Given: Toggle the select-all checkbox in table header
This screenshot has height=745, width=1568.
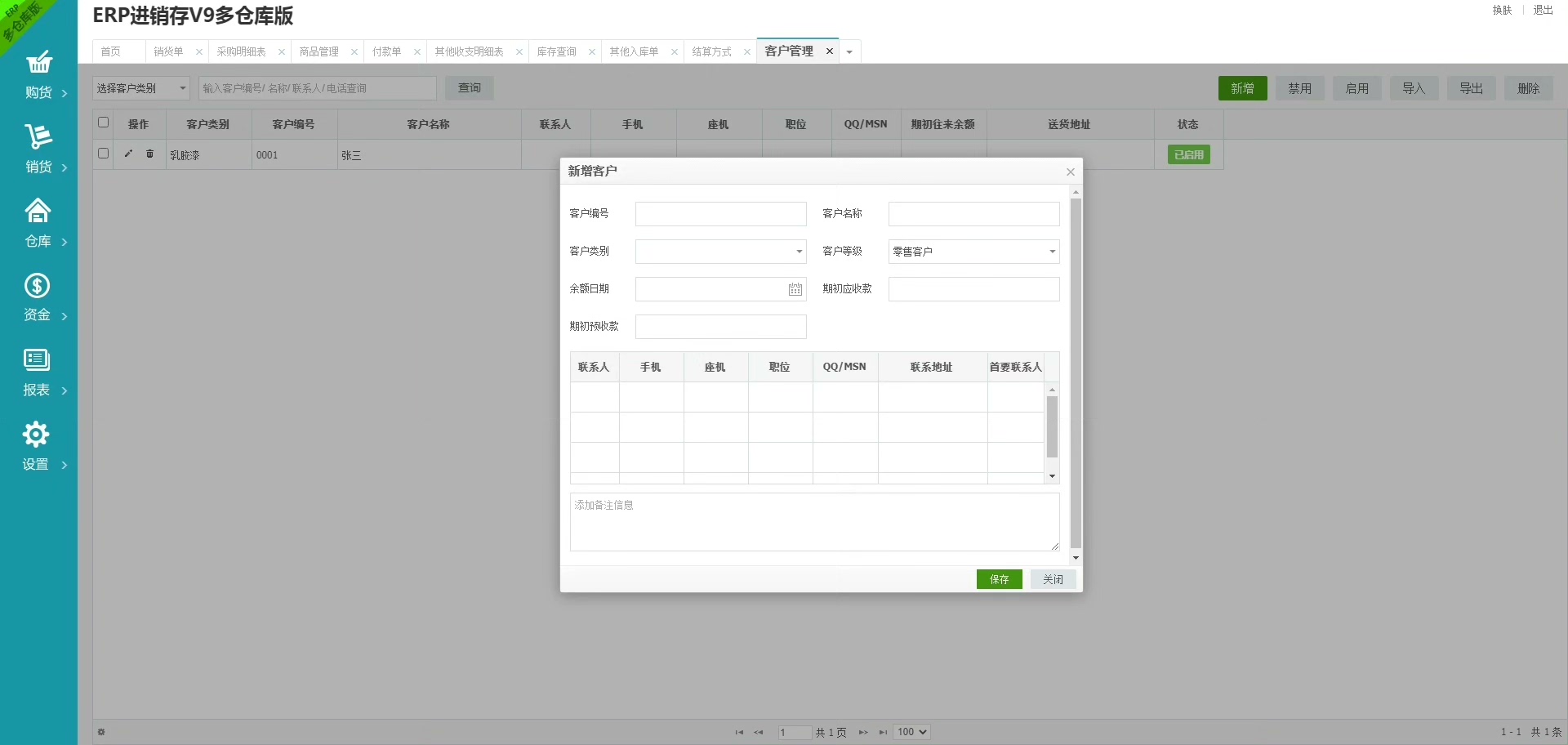Looking at the screenshot, I should coord(103,123).
